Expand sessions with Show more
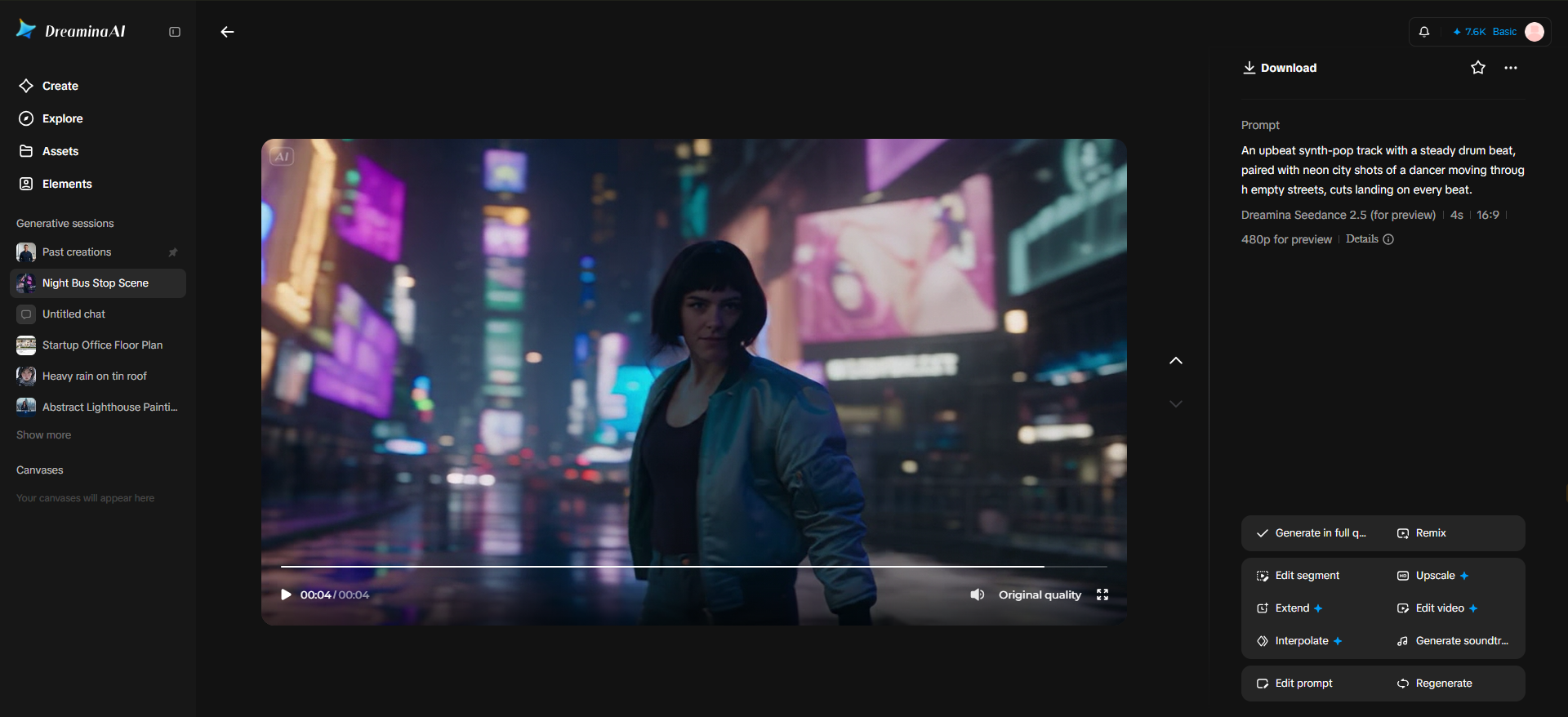Viewport: 1568px width, 717px height. pyautogui.click(x=43, y=435)
